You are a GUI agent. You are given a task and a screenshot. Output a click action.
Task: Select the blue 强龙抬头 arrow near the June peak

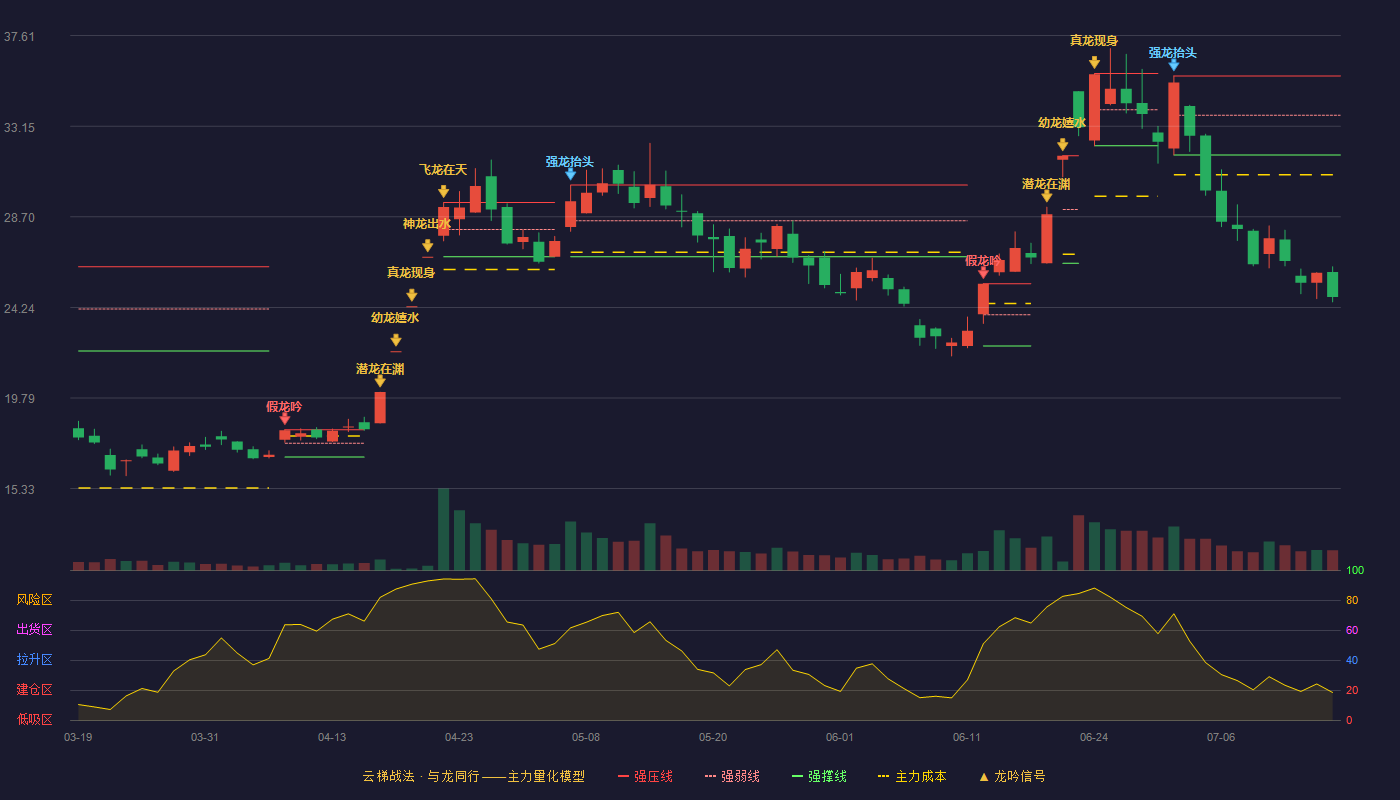click(1173, 65)
